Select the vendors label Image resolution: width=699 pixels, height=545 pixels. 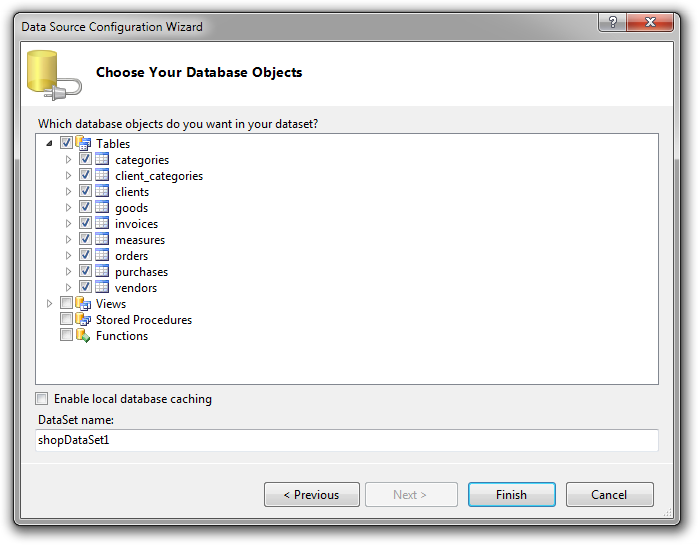[x=136, y=288]
